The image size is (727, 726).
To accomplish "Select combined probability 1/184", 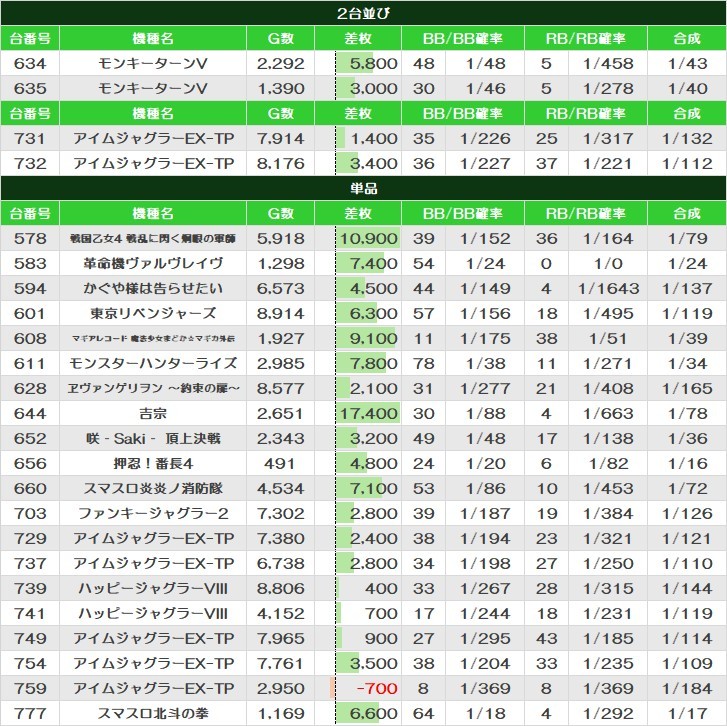I will (x=688, y=688).
